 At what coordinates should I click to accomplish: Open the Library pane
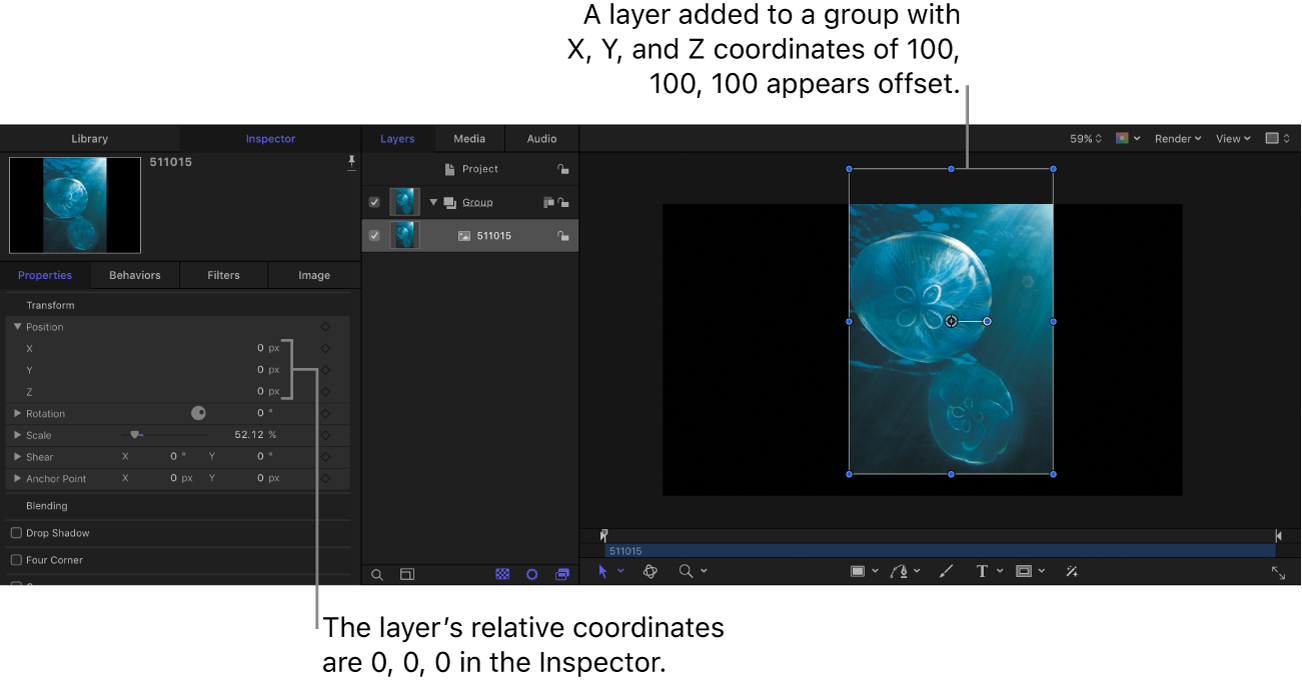90,139
